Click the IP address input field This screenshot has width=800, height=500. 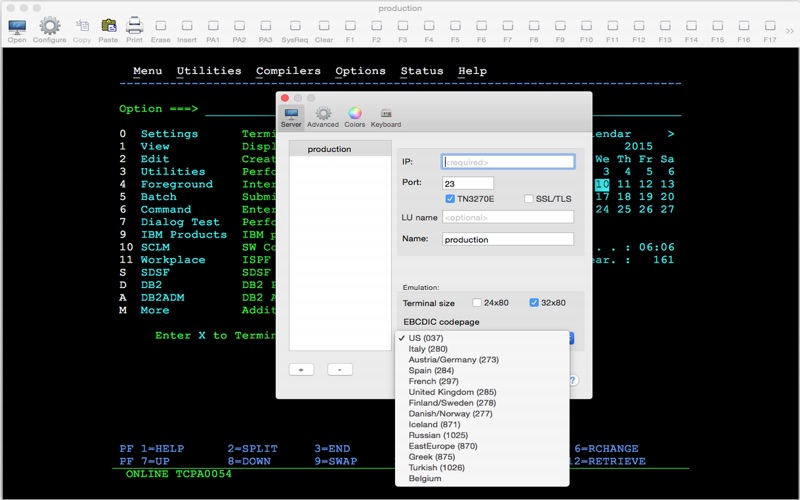coord(508,161)
